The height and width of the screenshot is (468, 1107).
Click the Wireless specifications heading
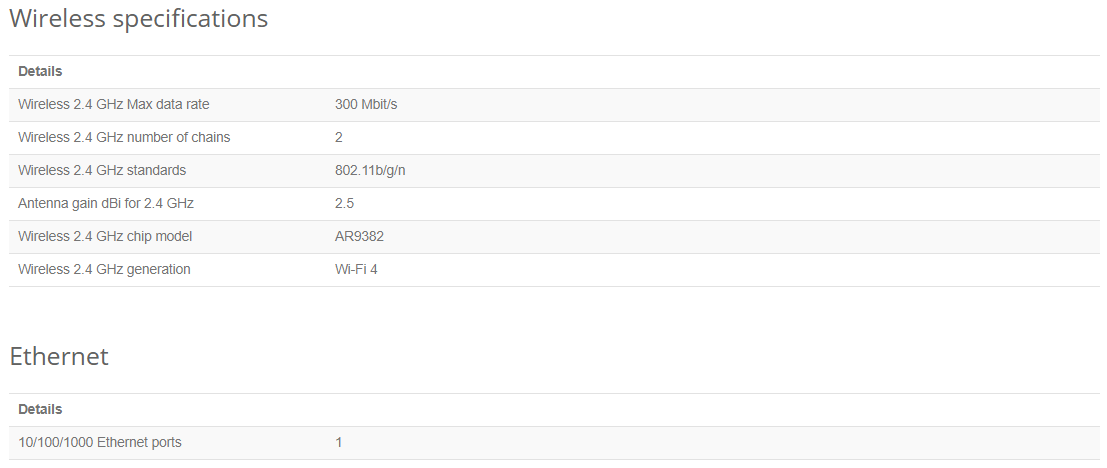coord(138,18)
